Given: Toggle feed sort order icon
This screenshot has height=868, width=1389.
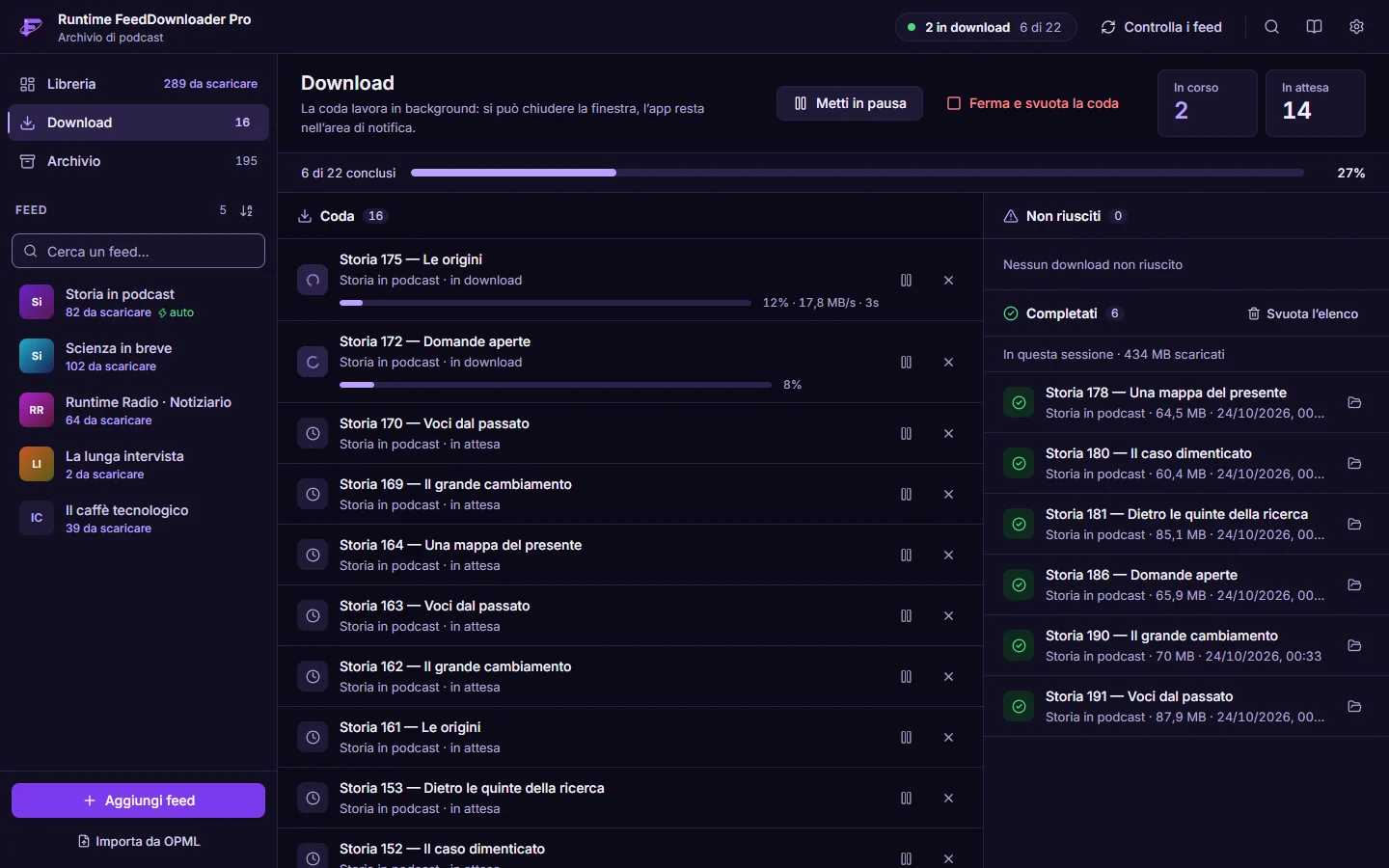Looking at the screenshot, I should pyautogui.click(x=247, y=210).
